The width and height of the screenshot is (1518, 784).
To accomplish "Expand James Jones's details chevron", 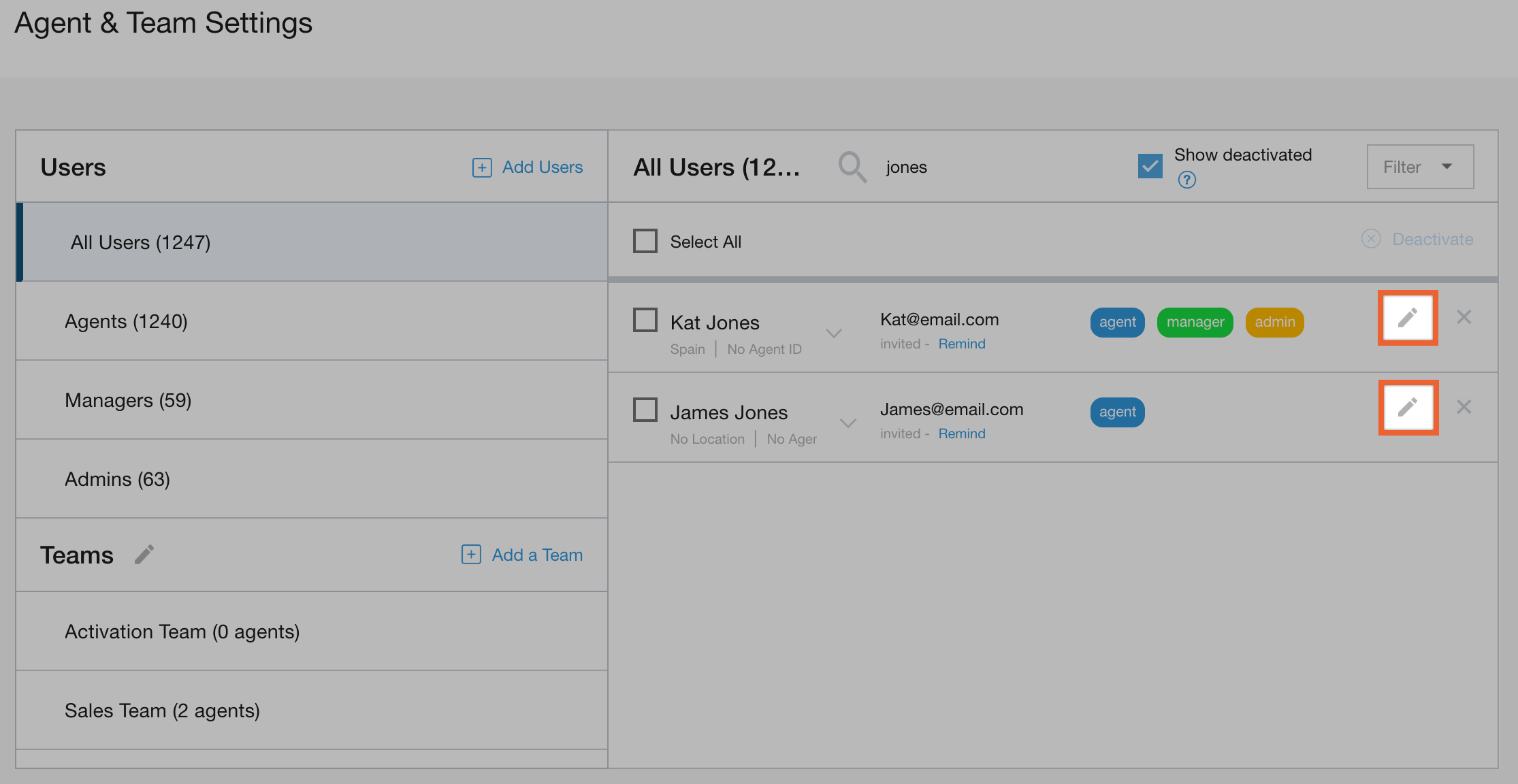I will [847, 423].
